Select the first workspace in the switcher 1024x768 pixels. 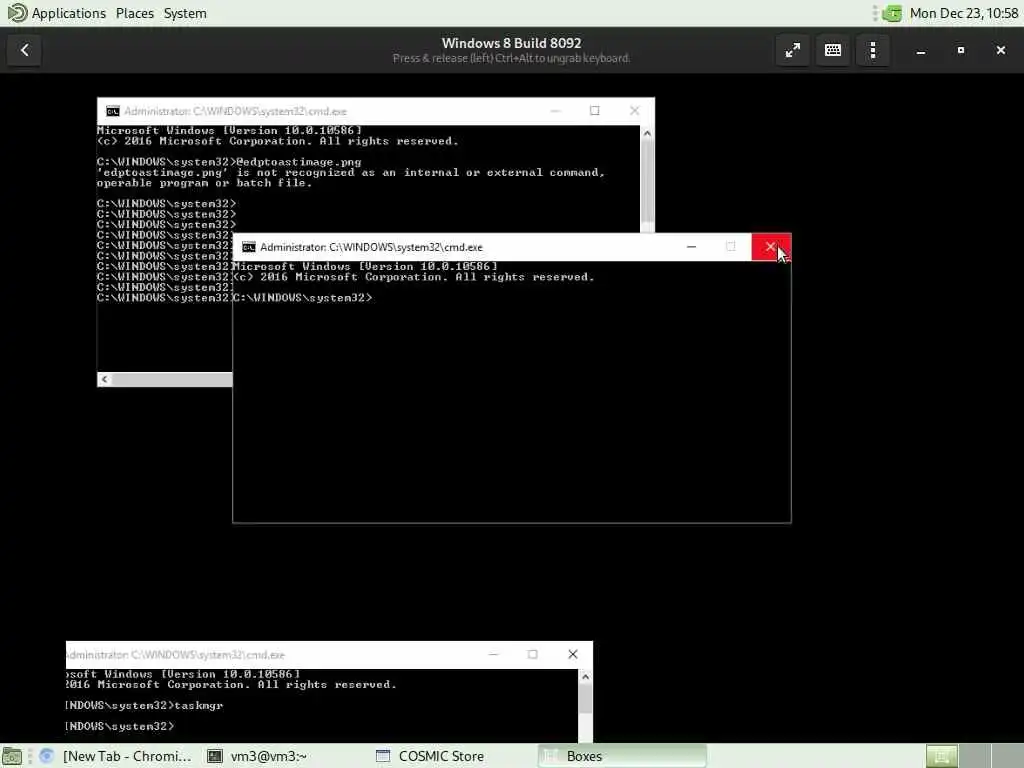[x=941, y=756]
